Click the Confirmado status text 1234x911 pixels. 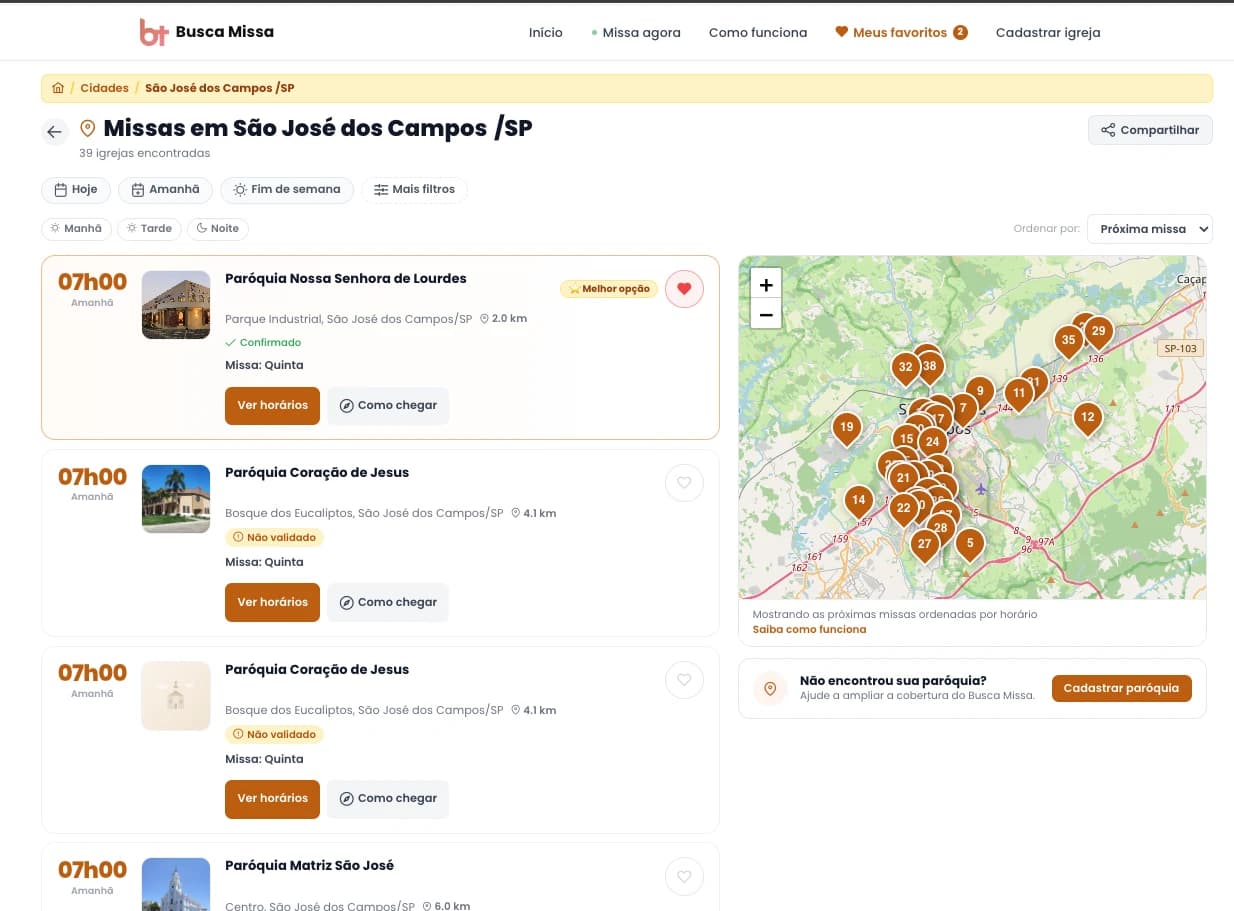coord(264,343)
